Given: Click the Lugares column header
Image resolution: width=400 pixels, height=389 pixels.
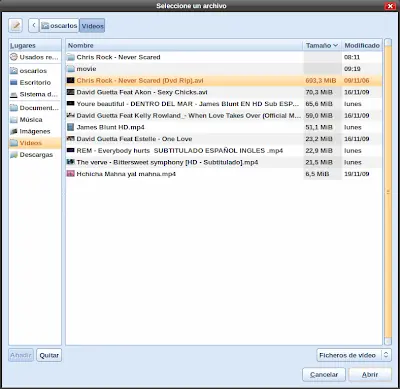Looking at the screenshot, I should point(35,45).
